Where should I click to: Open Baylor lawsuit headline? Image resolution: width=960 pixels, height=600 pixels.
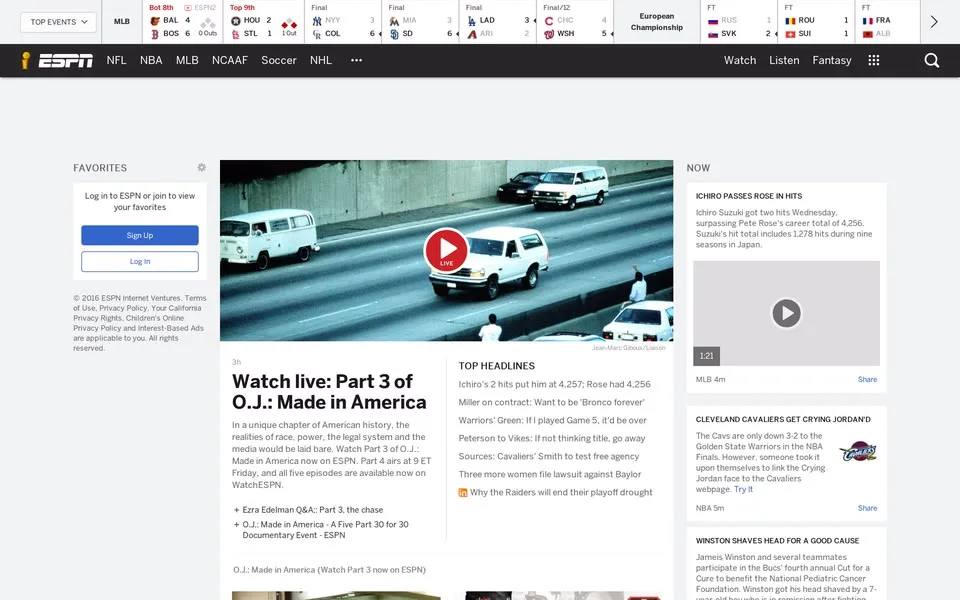point(550,474)
